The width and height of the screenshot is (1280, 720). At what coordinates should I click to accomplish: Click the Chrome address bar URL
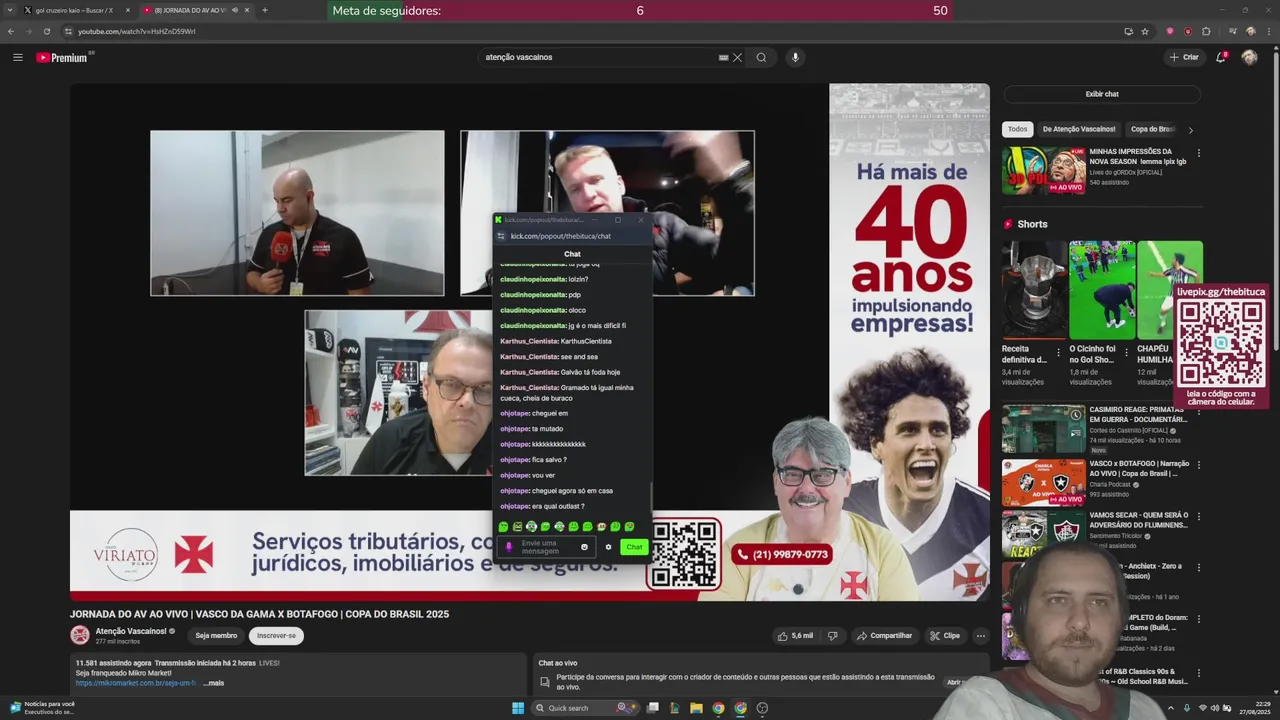click(137, 31)
